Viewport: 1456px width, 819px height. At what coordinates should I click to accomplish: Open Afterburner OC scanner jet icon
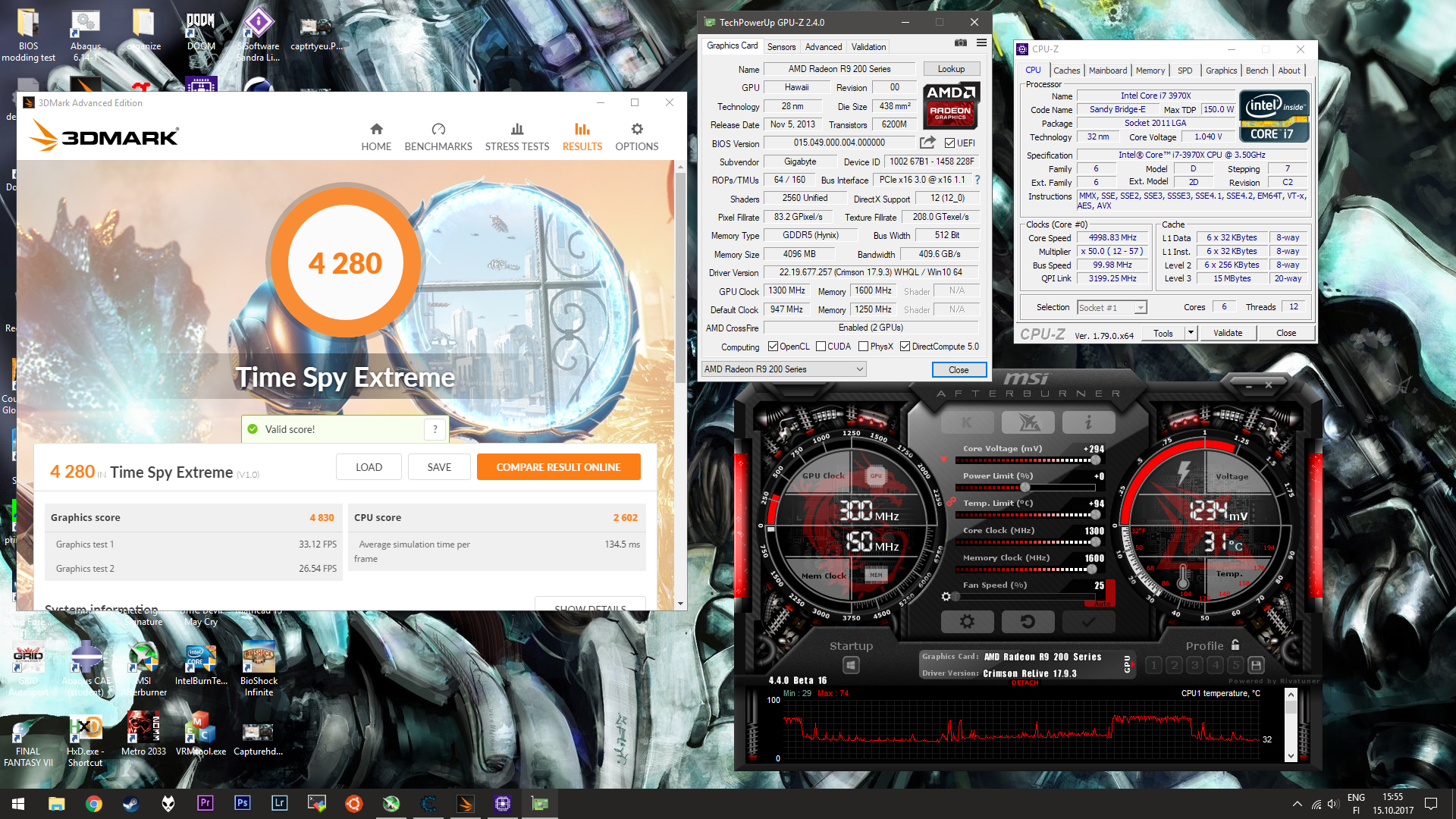tap(1028, 422)
